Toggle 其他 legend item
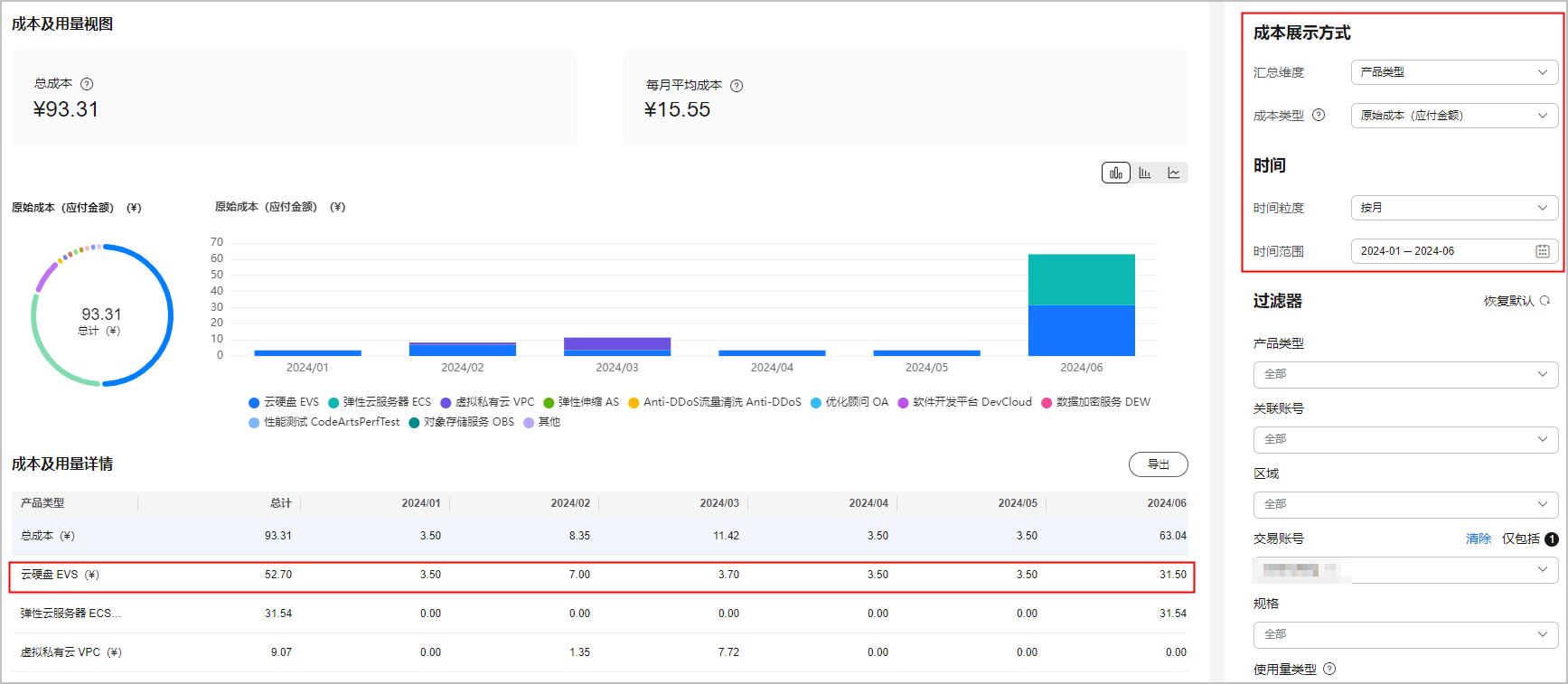This screenshot has height=684, width=1568. point(542,422)
